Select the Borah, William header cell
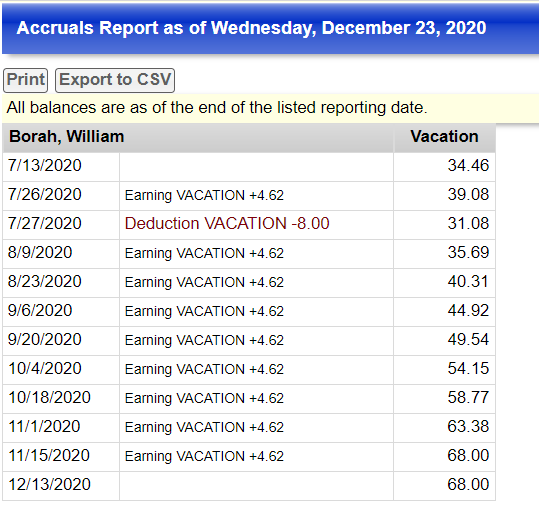 [x=198, y=137]
